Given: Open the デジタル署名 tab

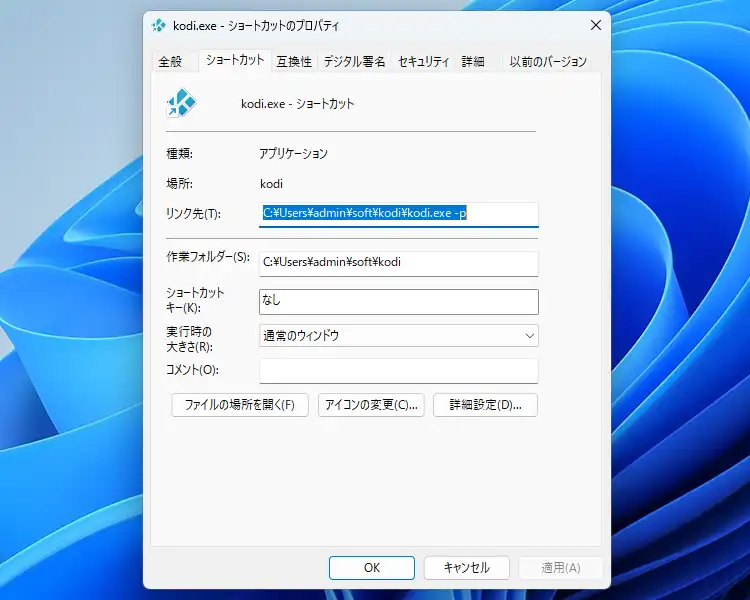Looking at the screenshot, I should 354,62.
